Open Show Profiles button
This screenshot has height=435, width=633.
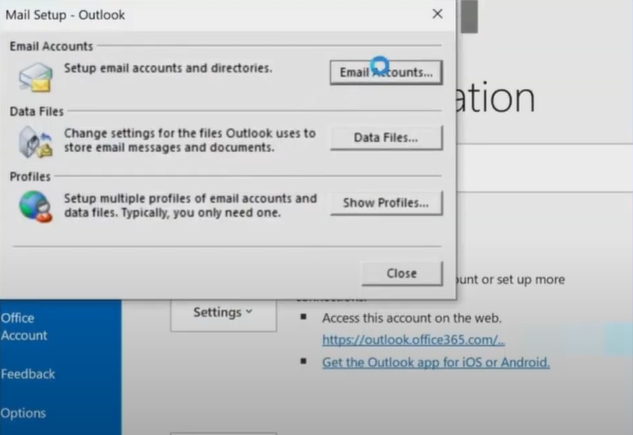386,203
